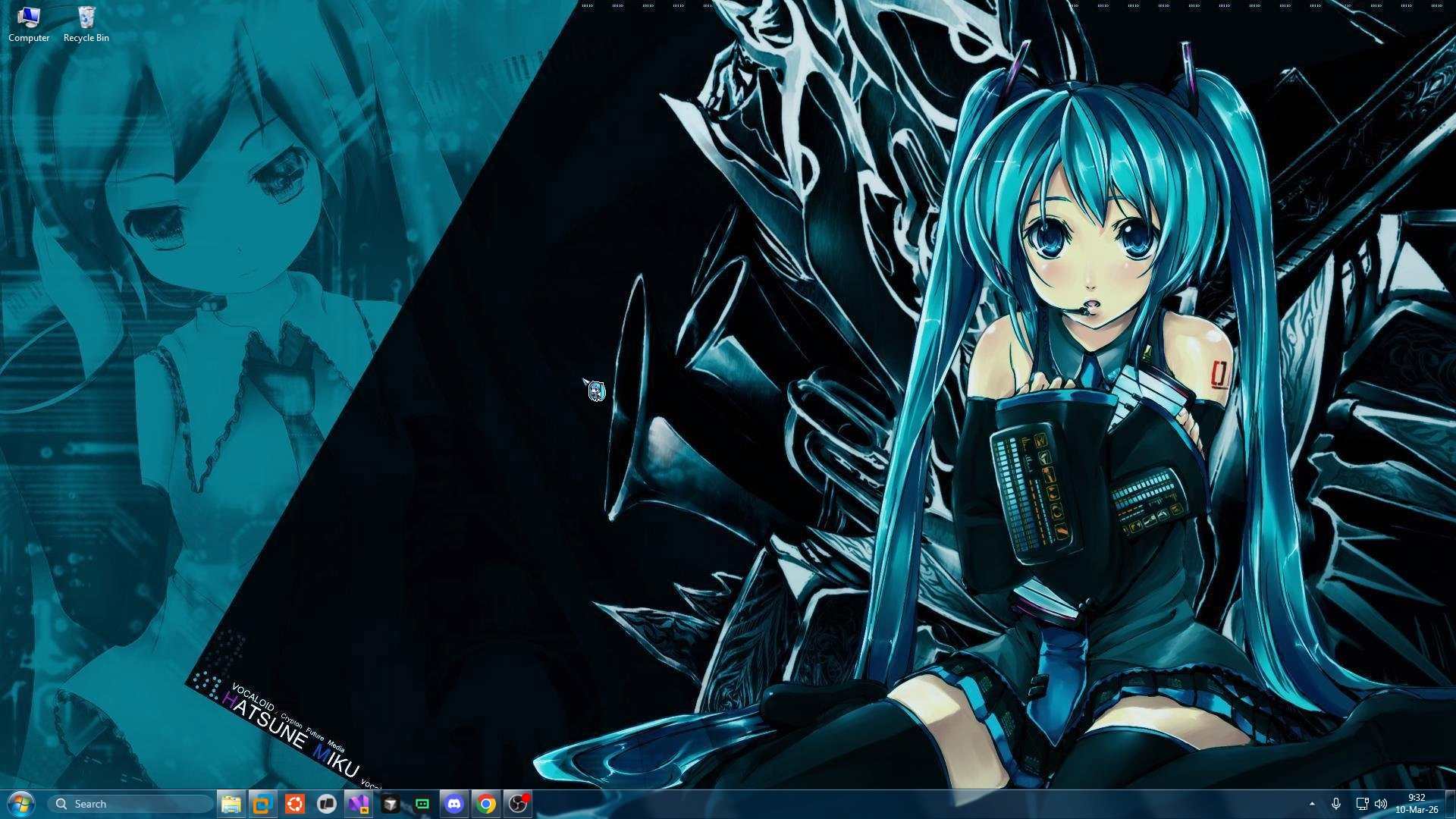Open the gray round cards-icon app

[x=327, y=804]
